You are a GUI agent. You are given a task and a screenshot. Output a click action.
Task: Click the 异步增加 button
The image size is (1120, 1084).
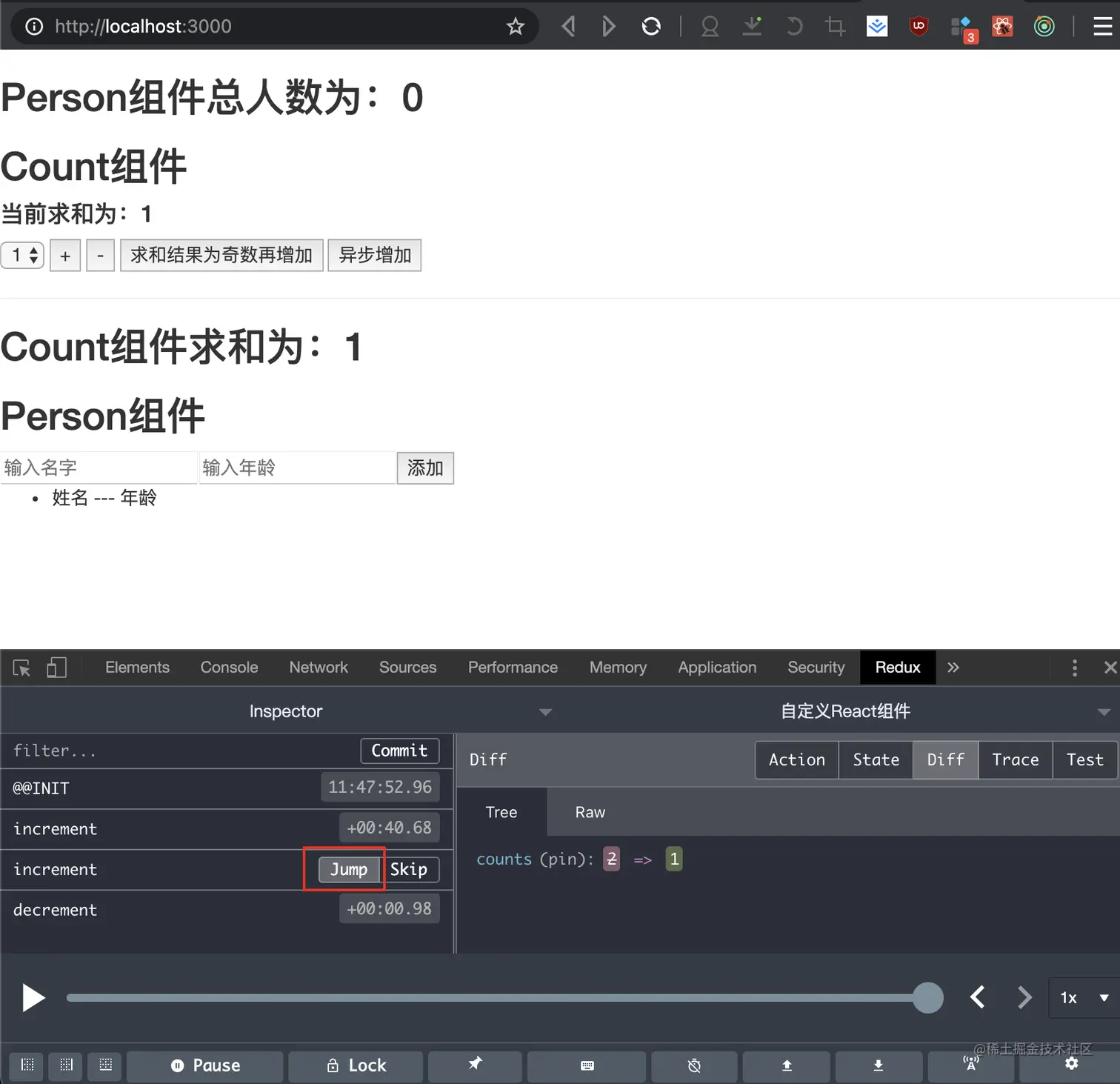tap(375, 256)
